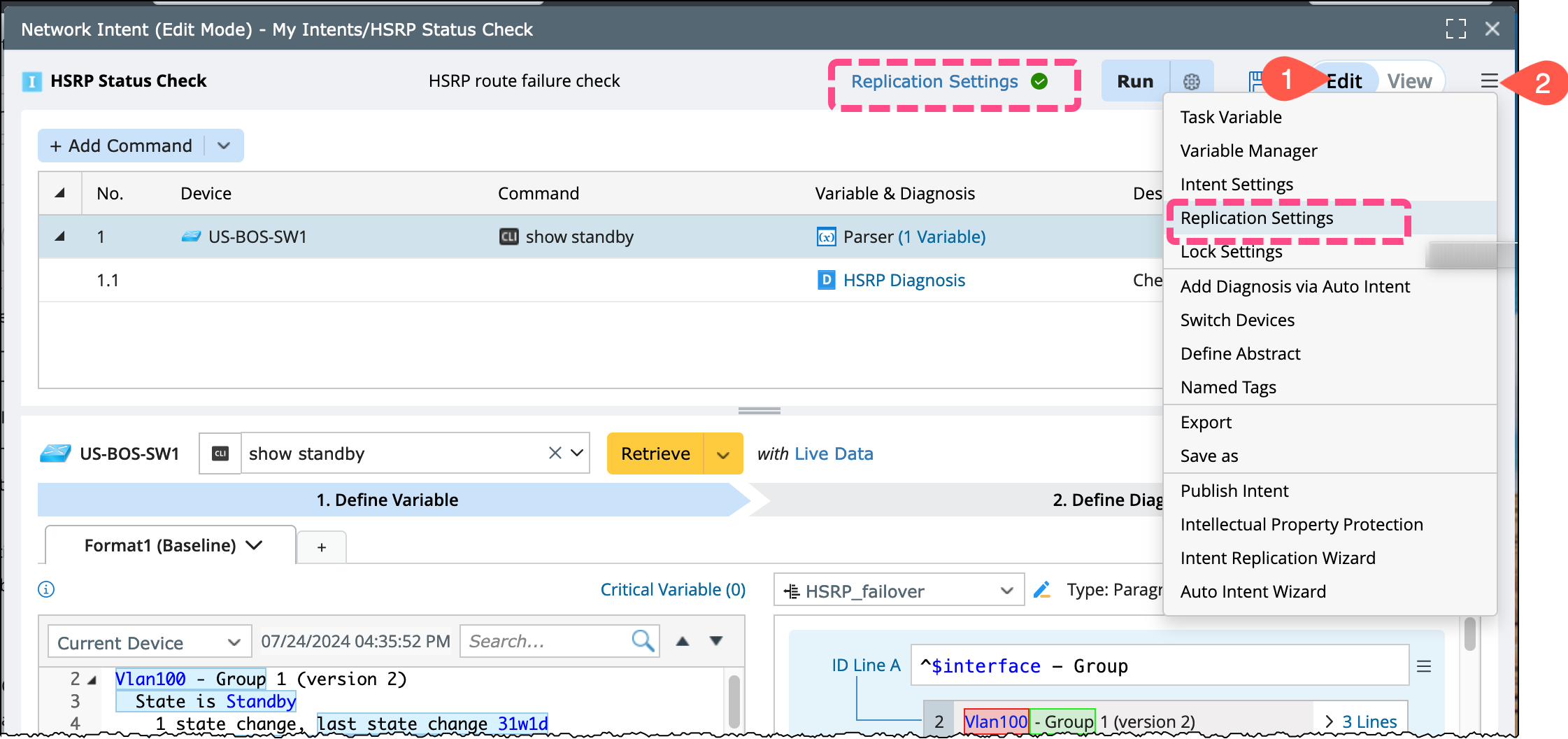Image resolution: width=1568 pixels, height=739 pixels.
Task: Open the Current Device dropdown
Action: [149, 642]
